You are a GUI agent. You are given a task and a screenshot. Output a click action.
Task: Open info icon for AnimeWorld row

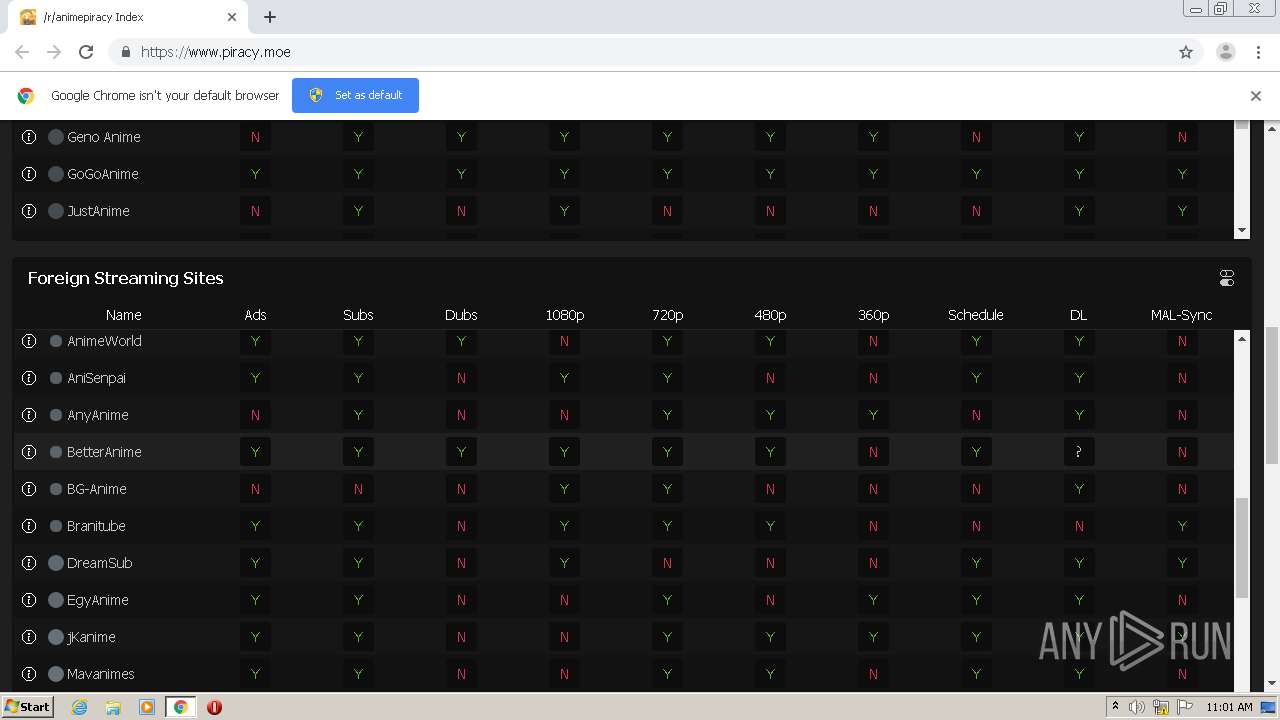click(x=29, y=341)
